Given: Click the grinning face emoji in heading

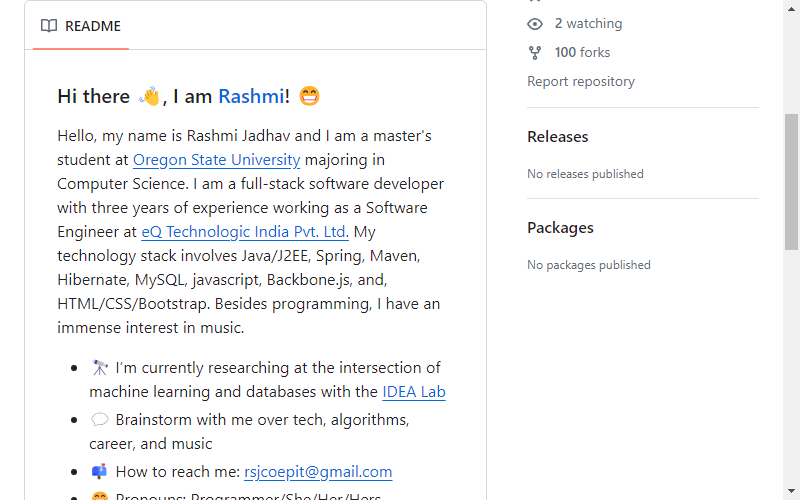Looking at the screenshot, I should 309,96.
